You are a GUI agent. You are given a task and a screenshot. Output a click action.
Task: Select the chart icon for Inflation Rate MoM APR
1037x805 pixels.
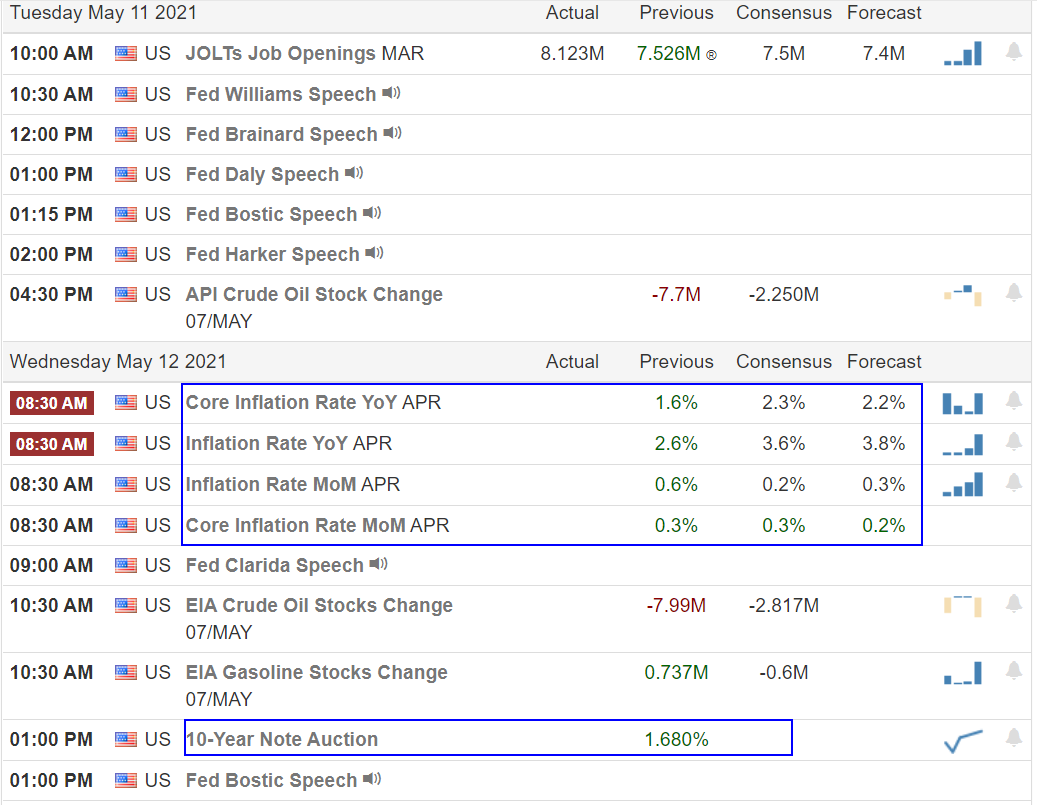coord(962,484)
